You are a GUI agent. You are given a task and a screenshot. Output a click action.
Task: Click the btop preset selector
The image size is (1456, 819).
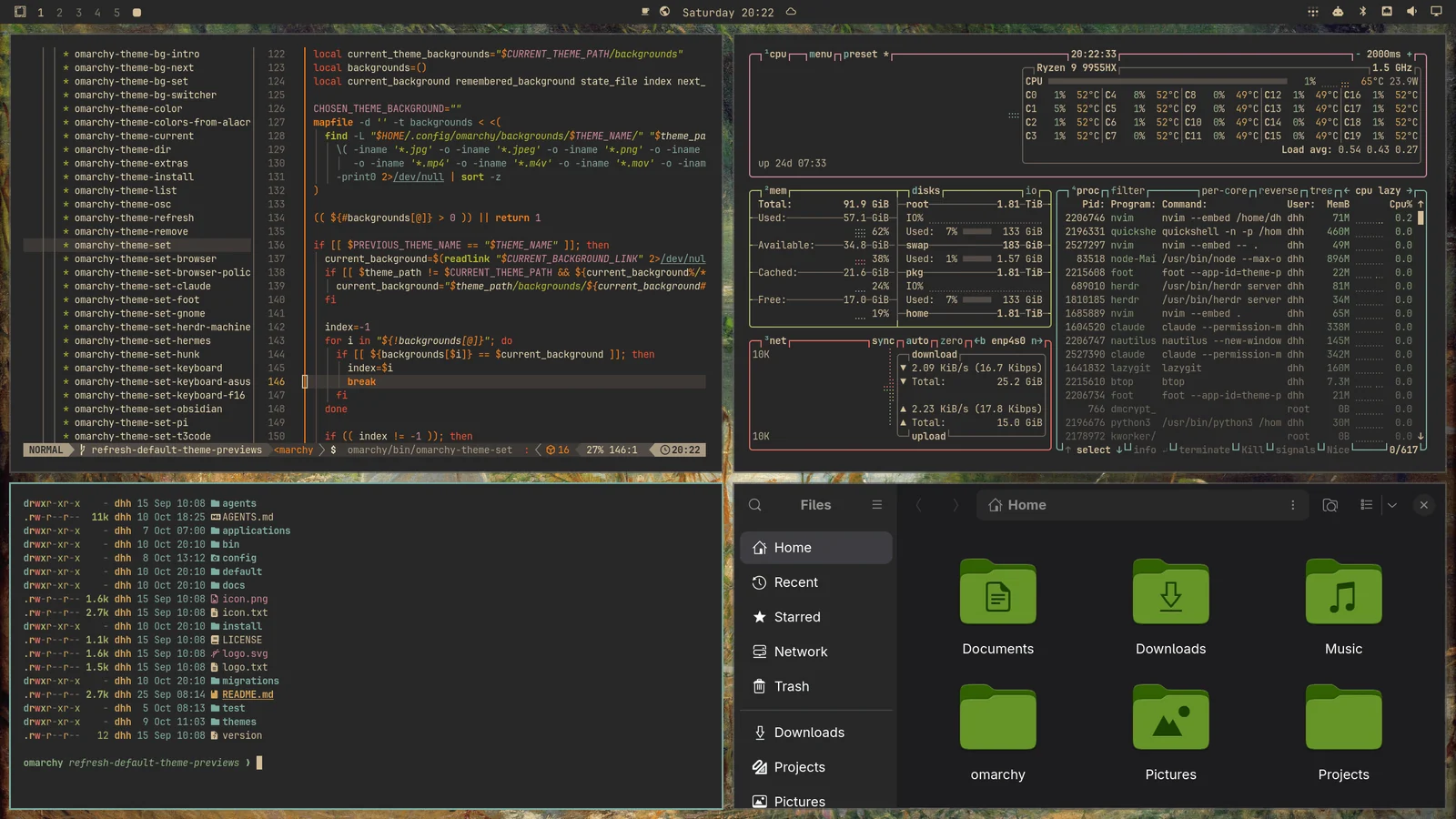click(864, 55)
